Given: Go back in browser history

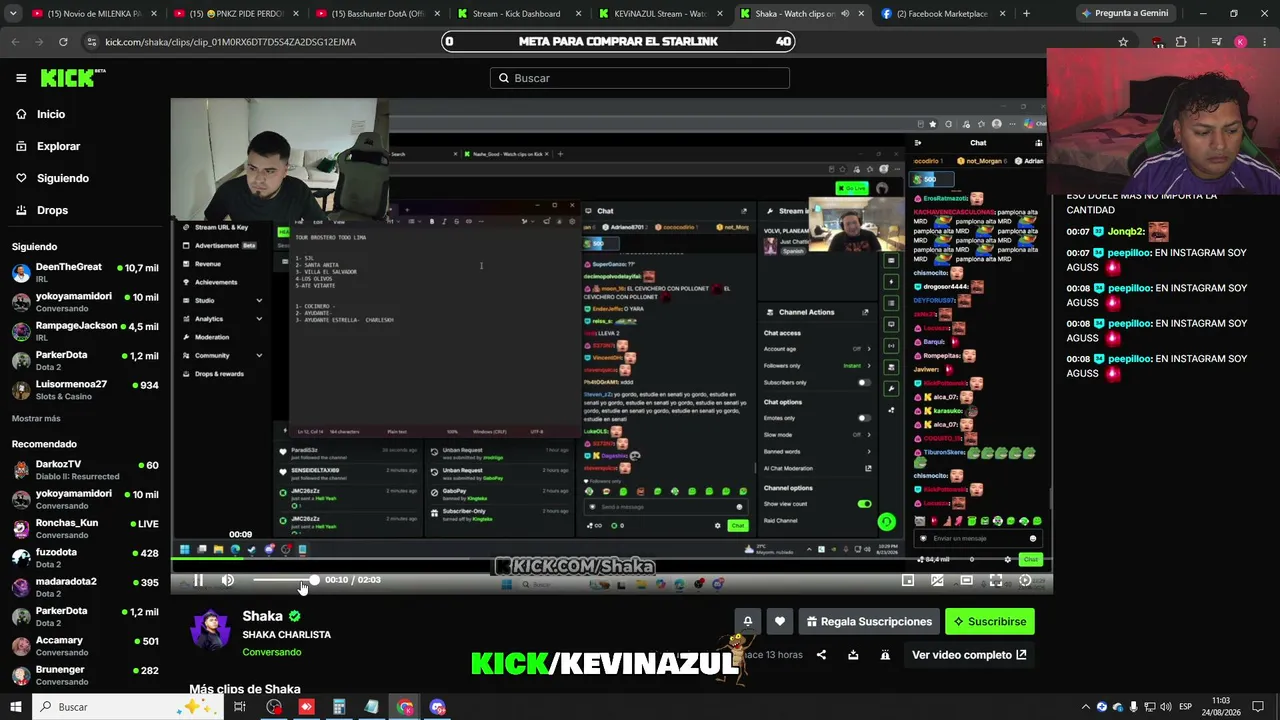Looking at the screenshot, I should (14, 42).
